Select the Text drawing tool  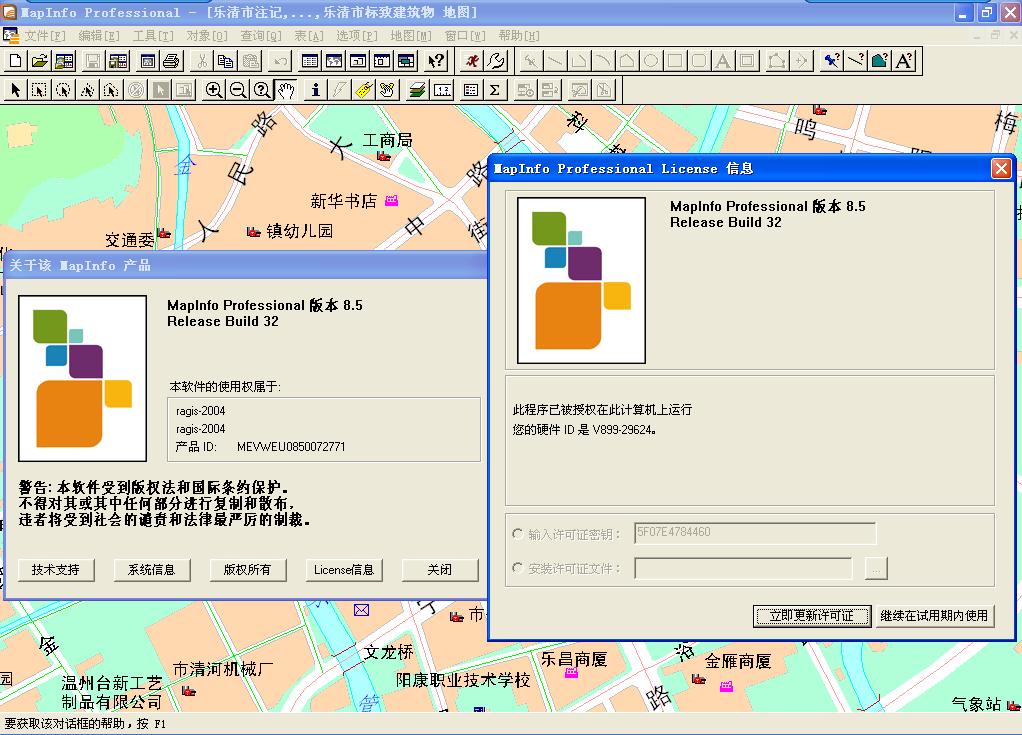723,61
